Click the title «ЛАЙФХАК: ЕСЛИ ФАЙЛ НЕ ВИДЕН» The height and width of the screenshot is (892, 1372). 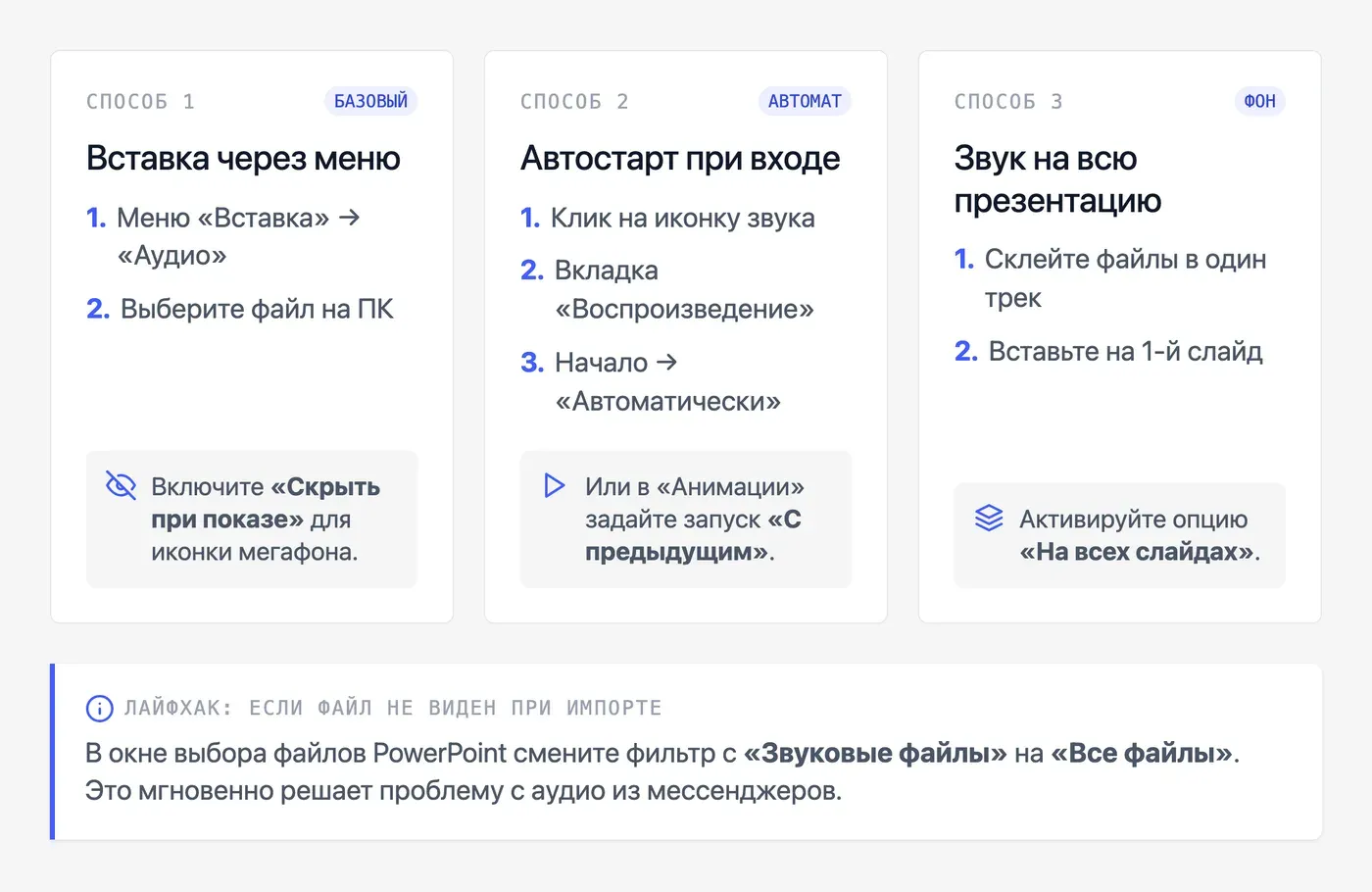(x=393, y=708)
